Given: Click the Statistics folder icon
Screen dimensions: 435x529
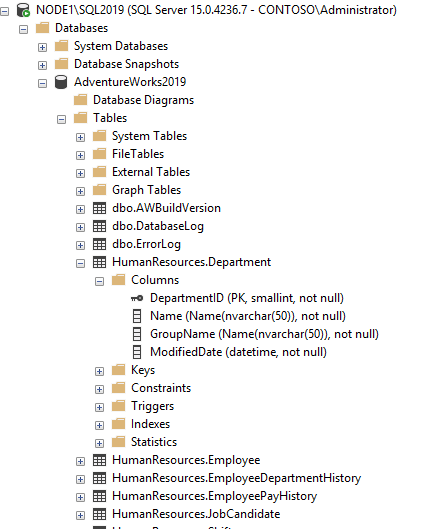Looking at the screenshot, I should [118, 442].
